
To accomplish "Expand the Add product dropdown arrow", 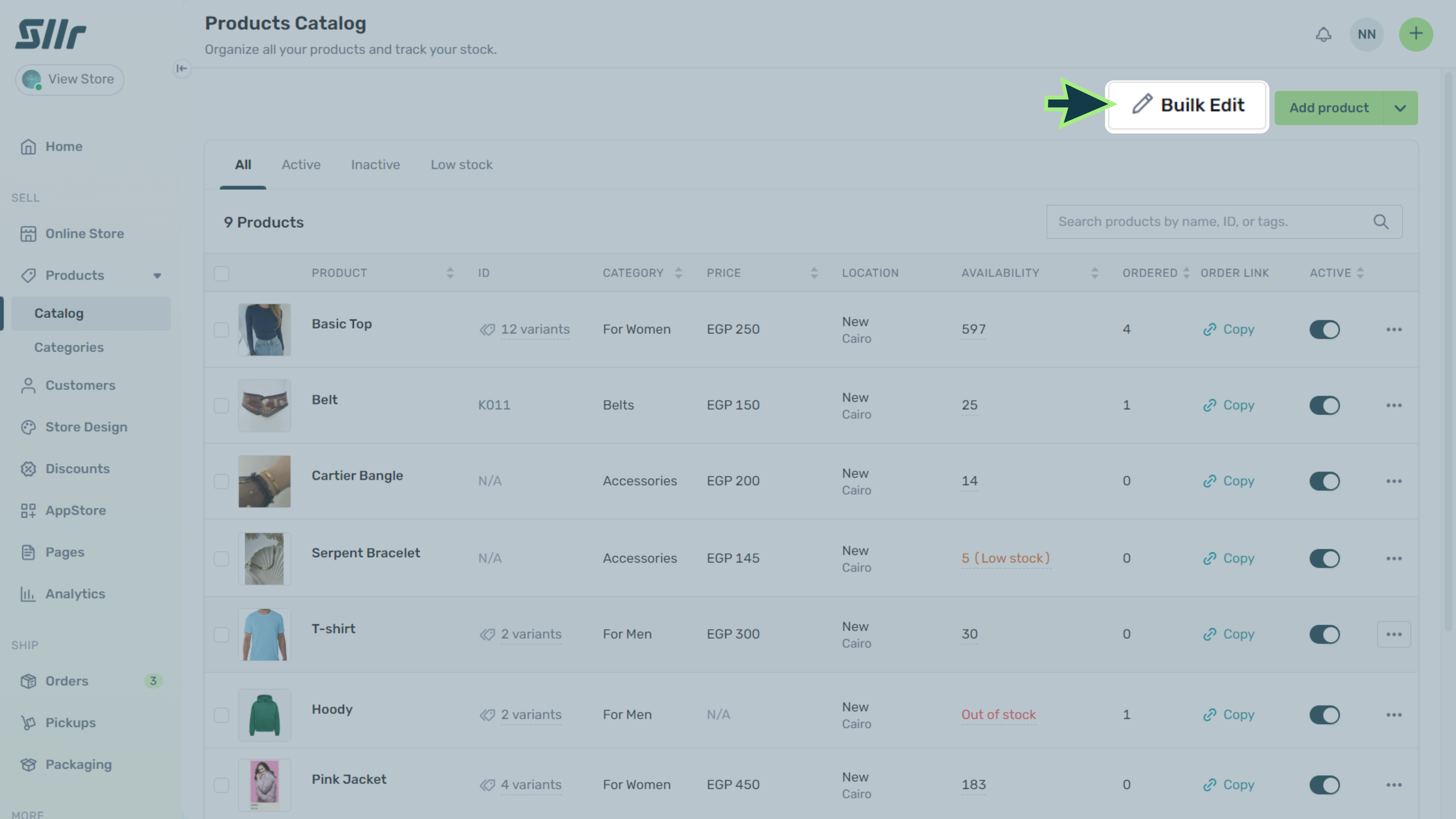I will 1400,108.
